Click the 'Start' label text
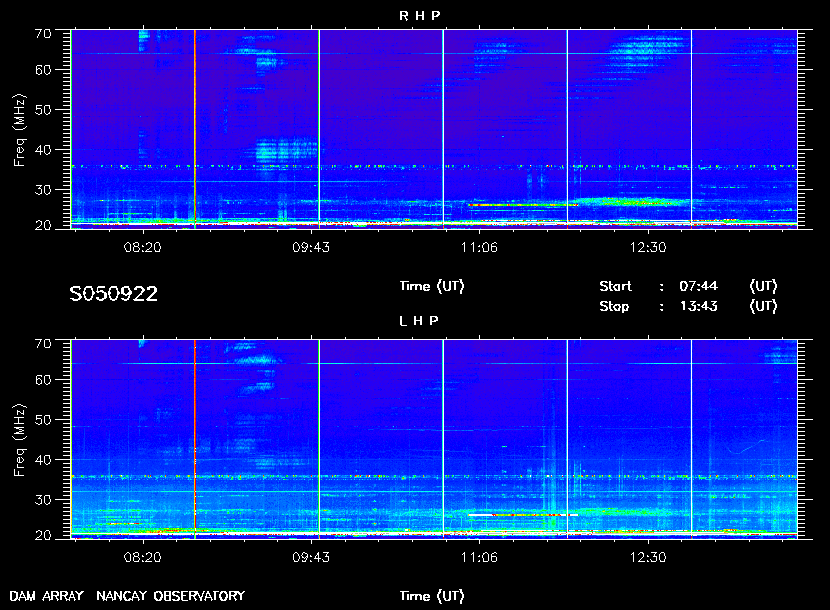Screen dimensions: 830x610 click(x=615, y=286)
